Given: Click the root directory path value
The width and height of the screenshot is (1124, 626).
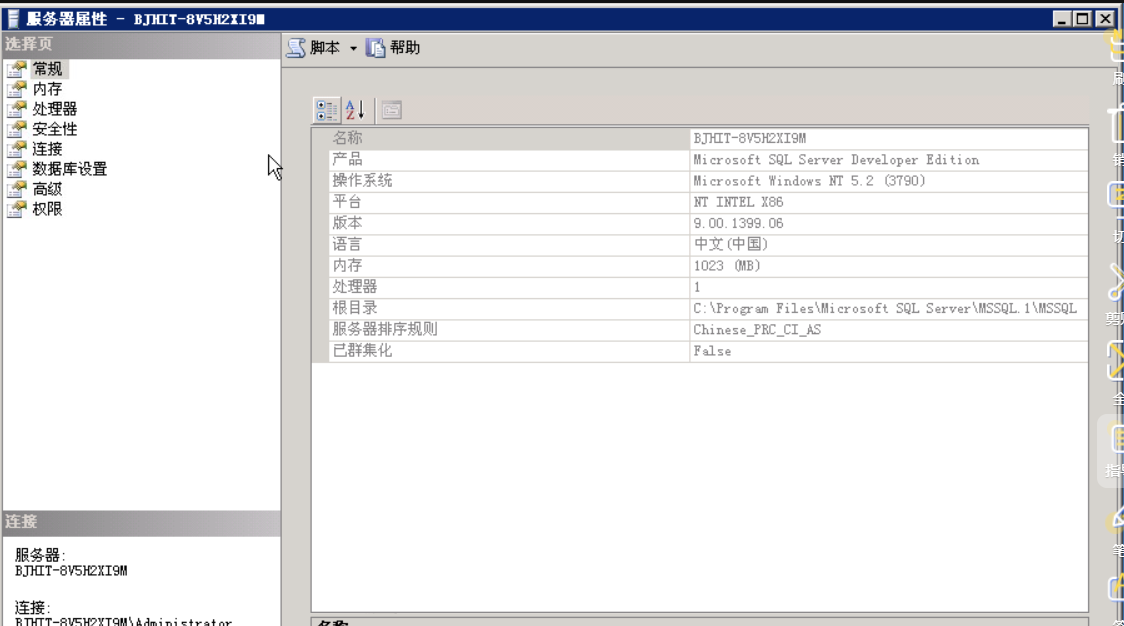Looking at the screenshot, I should click(x=885, y=308).
